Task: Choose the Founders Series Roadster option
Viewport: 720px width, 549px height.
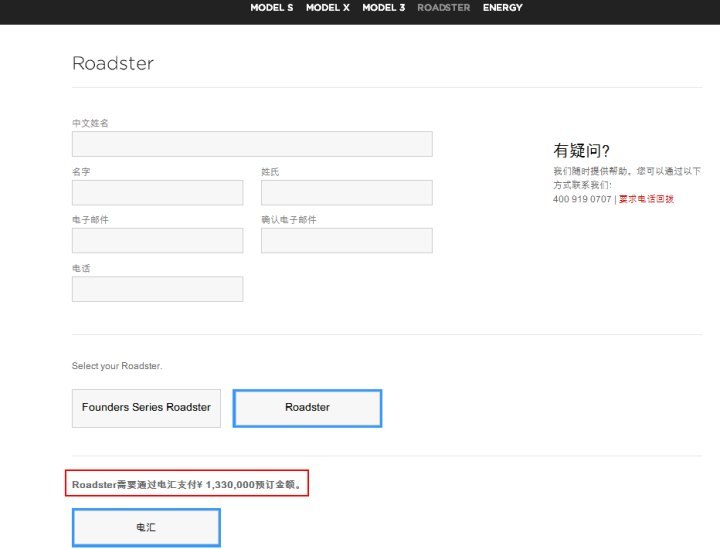Action: (146, 408)
